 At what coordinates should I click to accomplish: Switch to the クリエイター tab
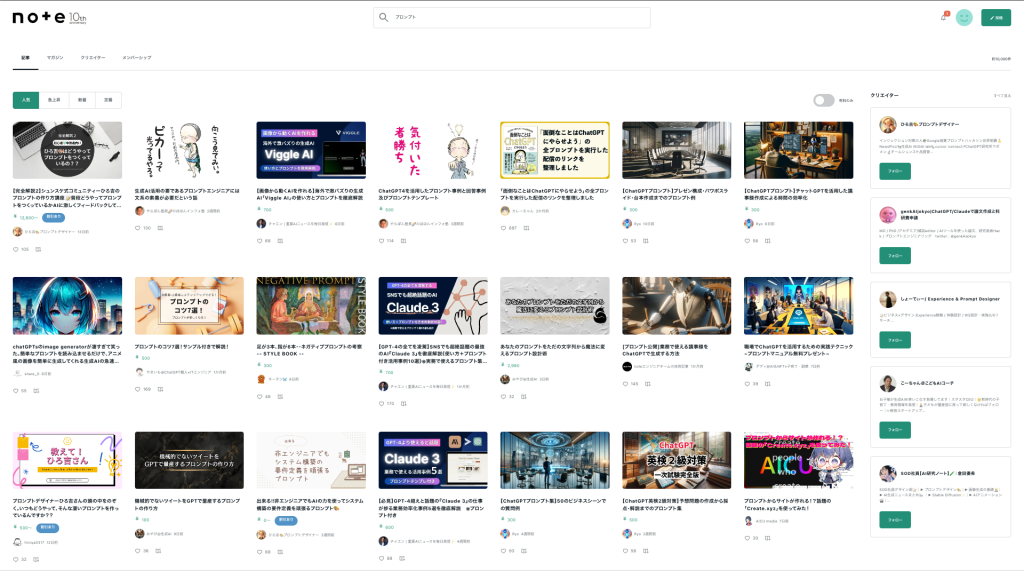93,58
